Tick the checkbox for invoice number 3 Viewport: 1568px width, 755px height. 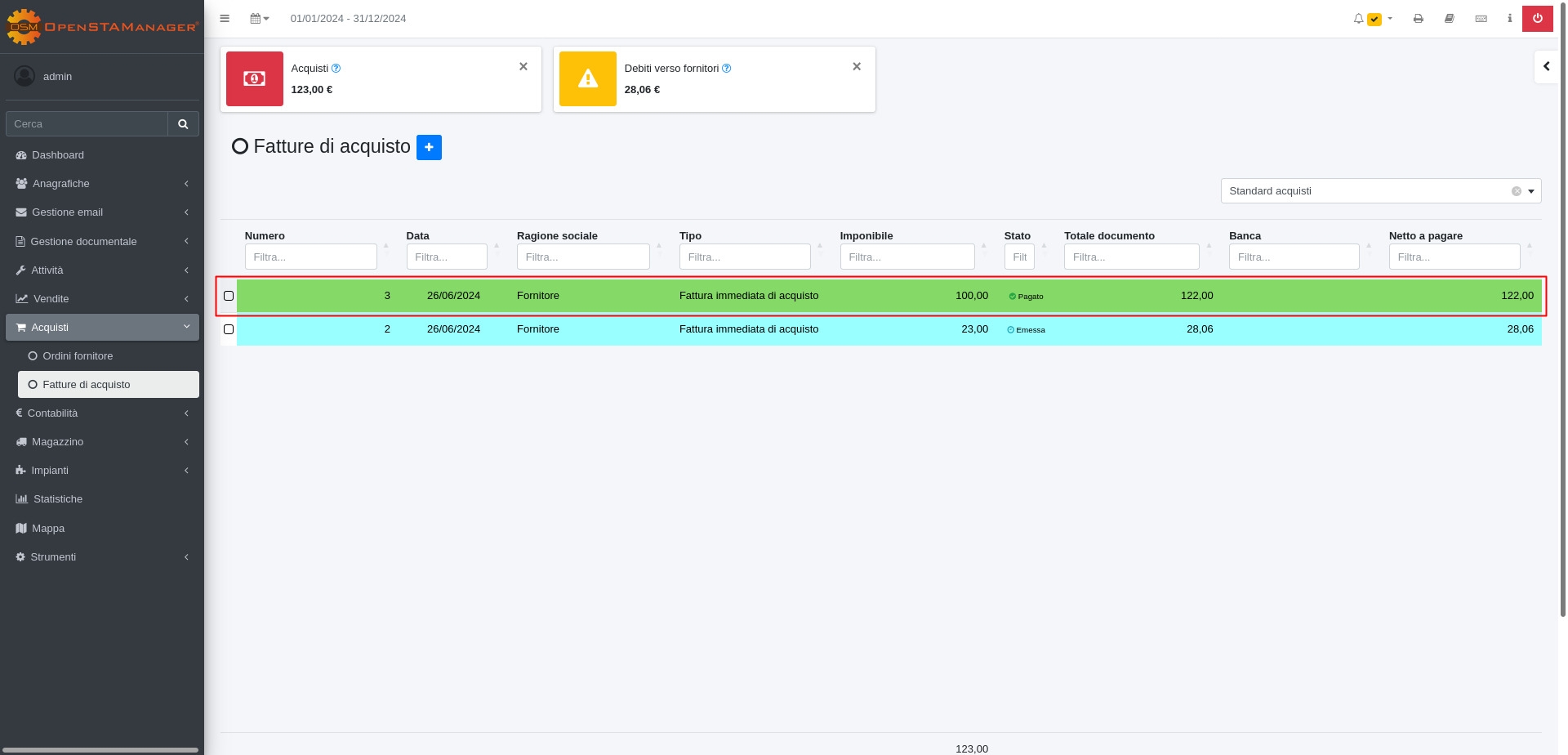229,296
